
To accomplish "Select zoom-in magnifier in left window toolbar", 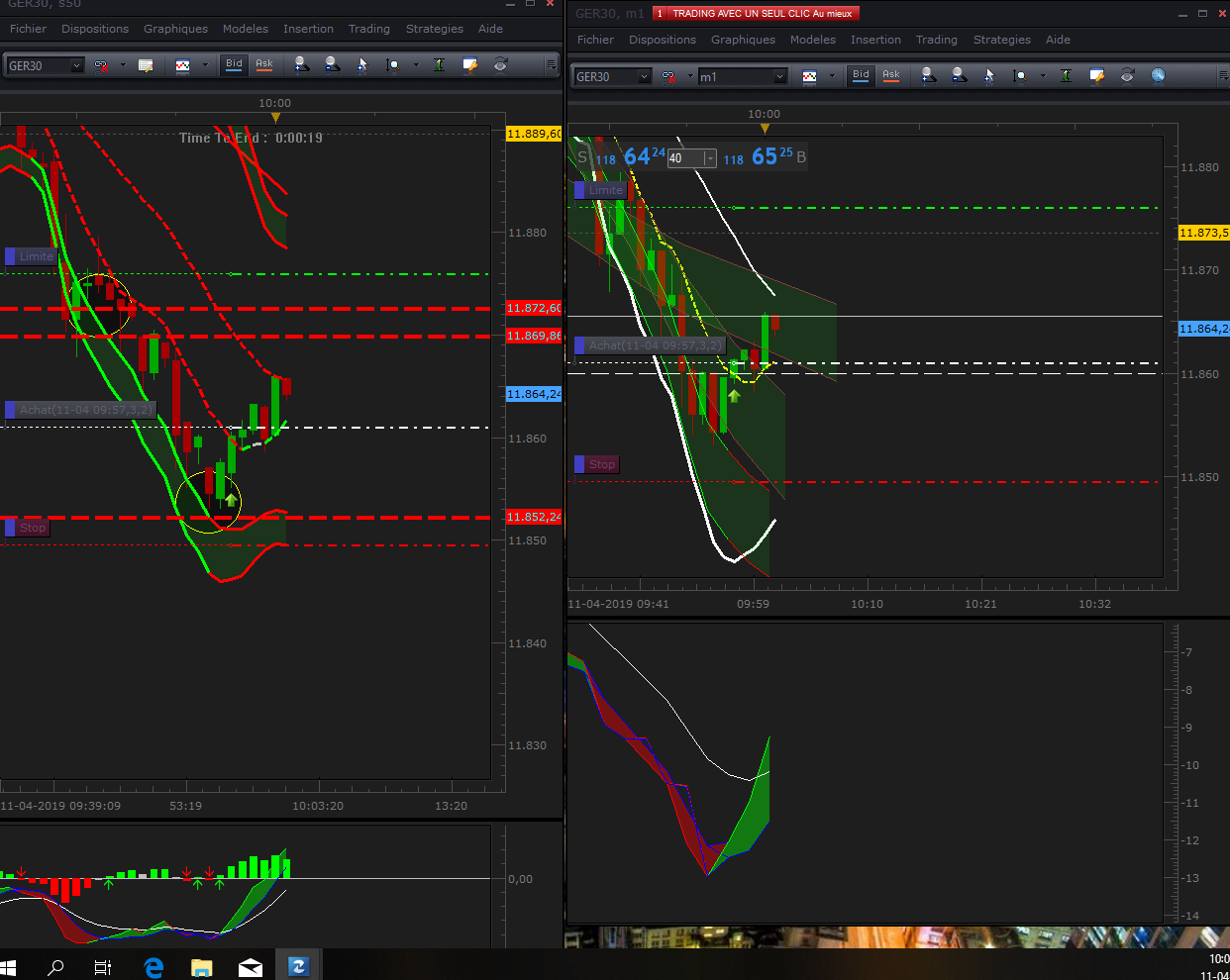I will (302, 65).
